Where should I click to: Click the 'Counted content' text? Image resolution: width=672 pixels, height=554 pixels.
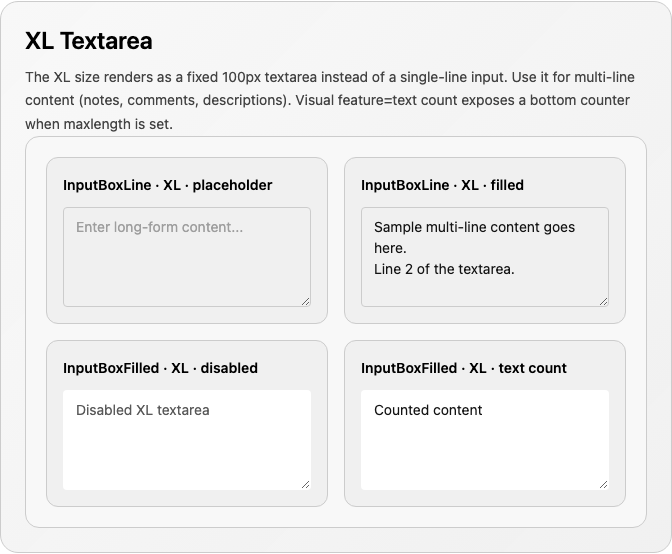[x=428, y=410]
